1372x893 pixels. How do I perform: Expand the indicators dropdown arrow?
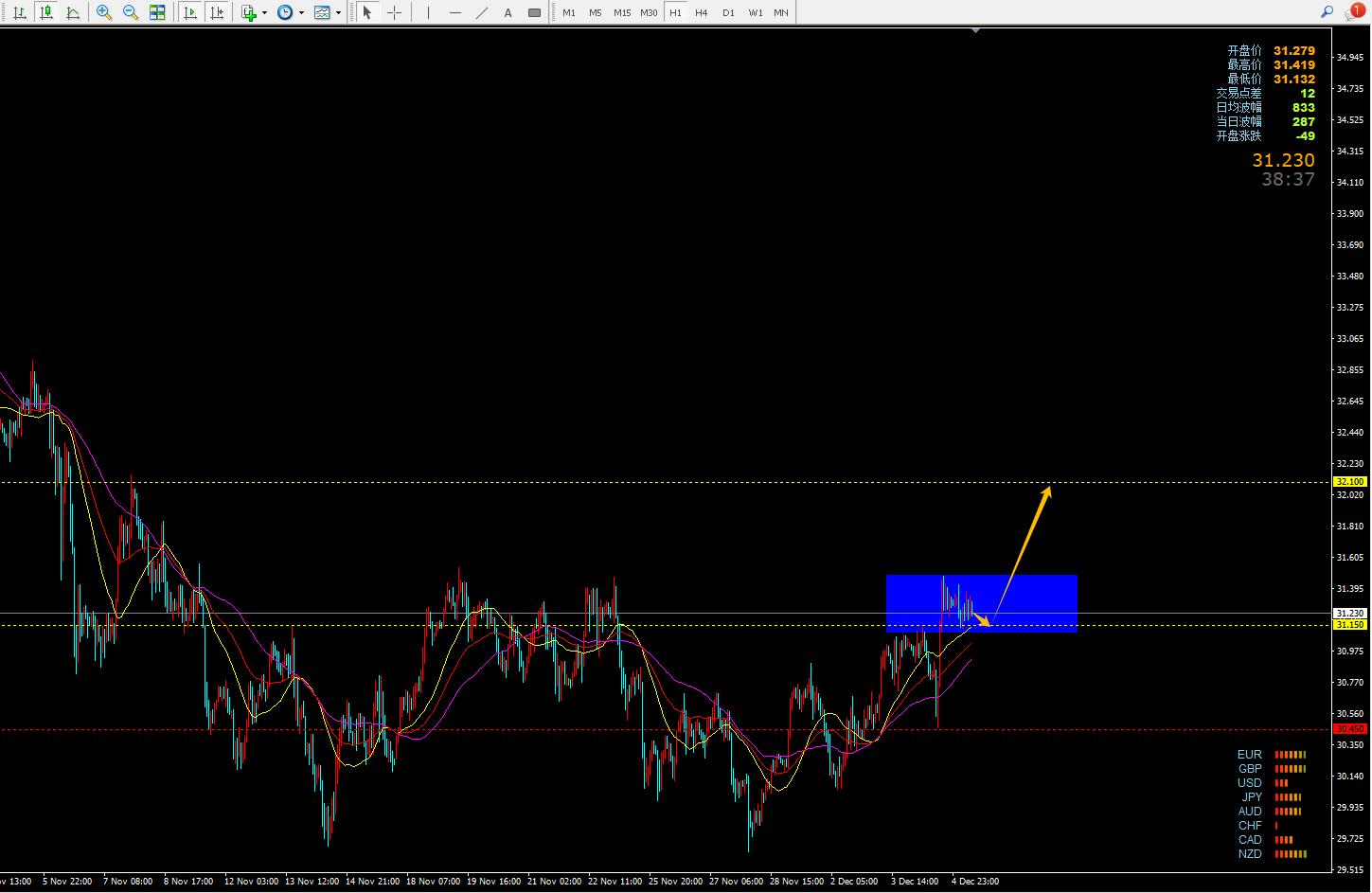(265, 12)
